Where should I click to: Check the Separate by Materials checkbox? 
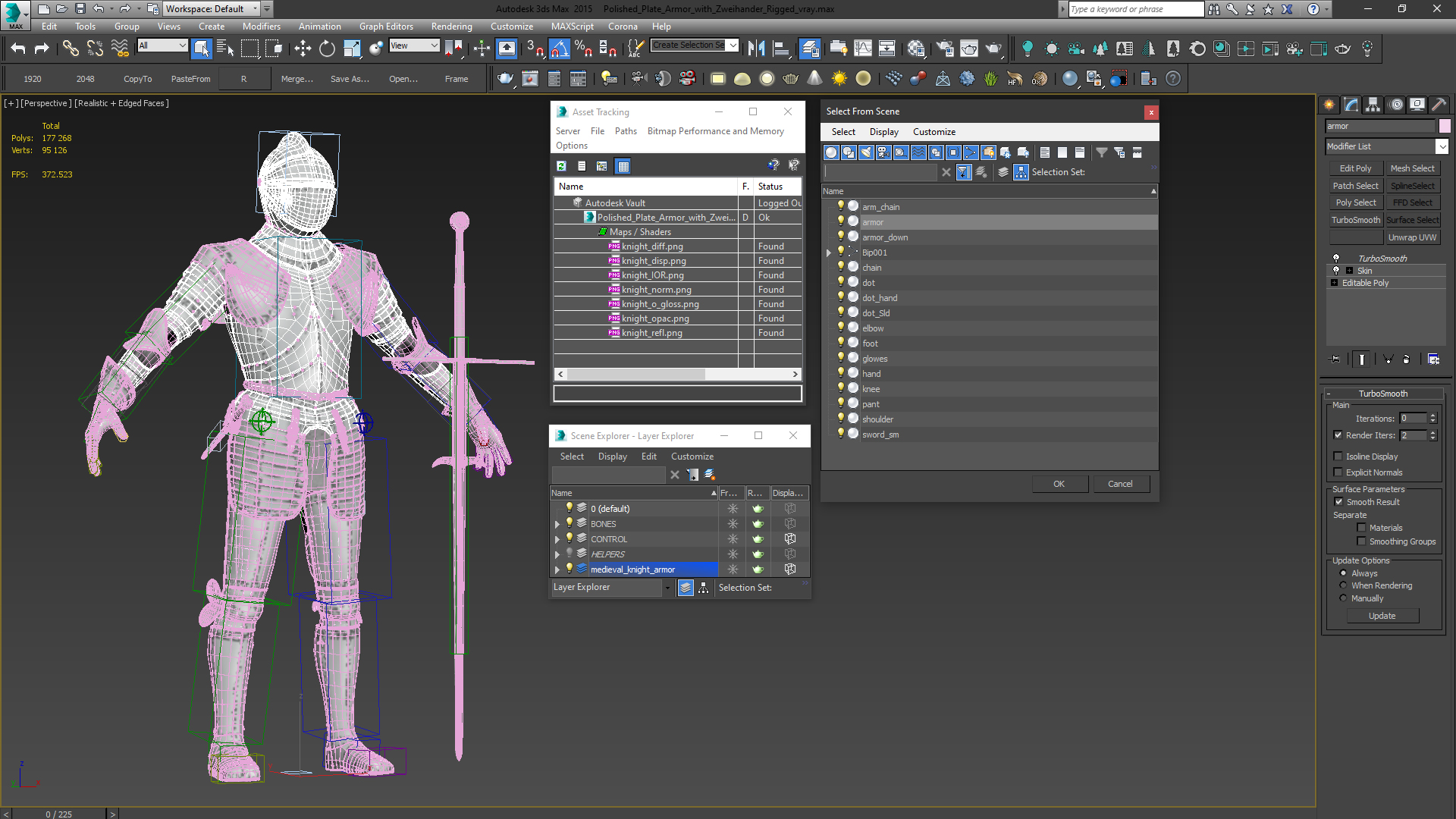point(1362,527)
